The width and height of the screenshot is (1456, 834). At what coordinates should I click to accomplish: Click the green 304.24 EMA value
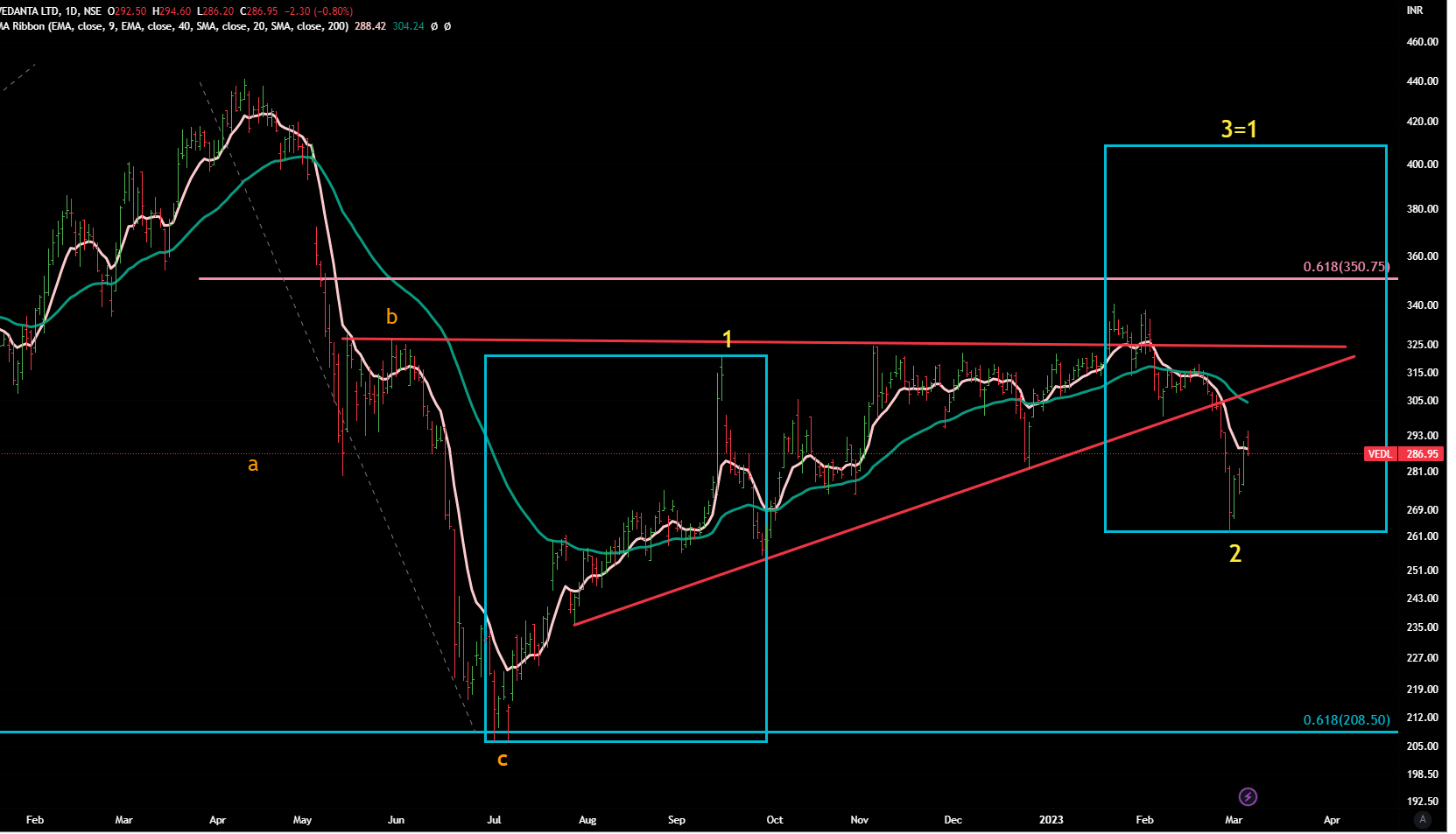click(x=408, y=26)
